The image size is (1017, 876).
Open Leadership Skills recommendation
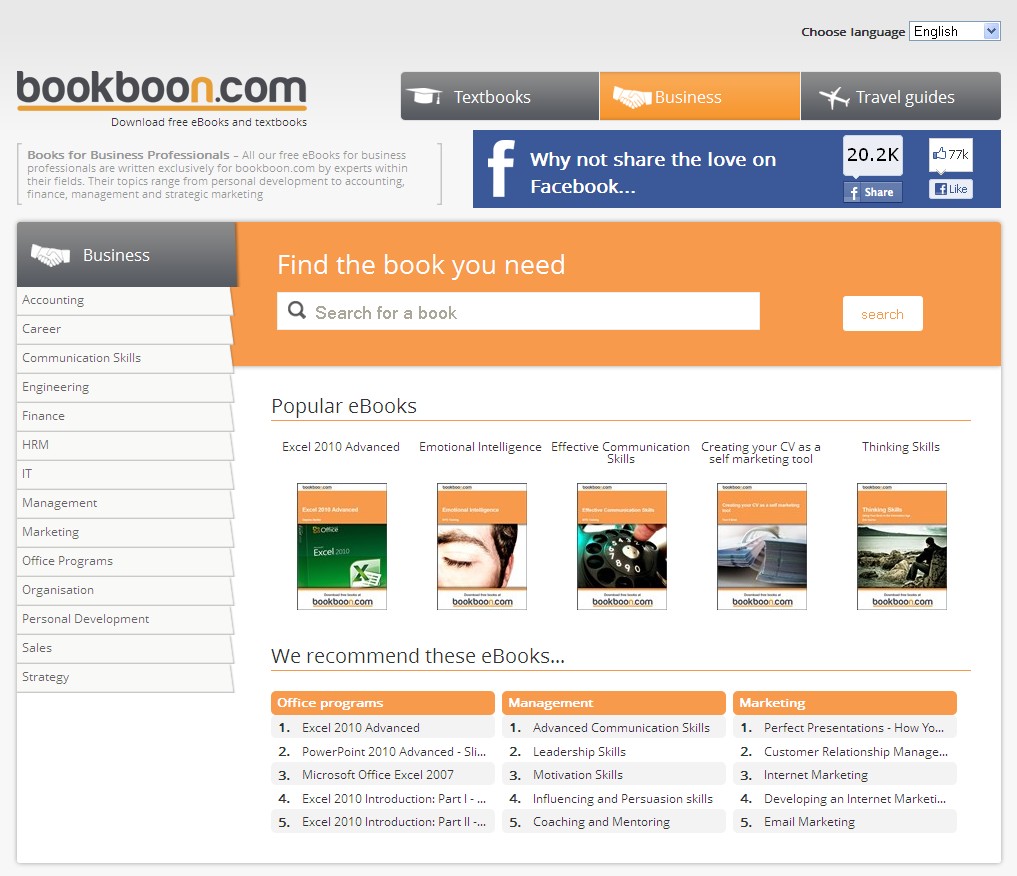579,752
